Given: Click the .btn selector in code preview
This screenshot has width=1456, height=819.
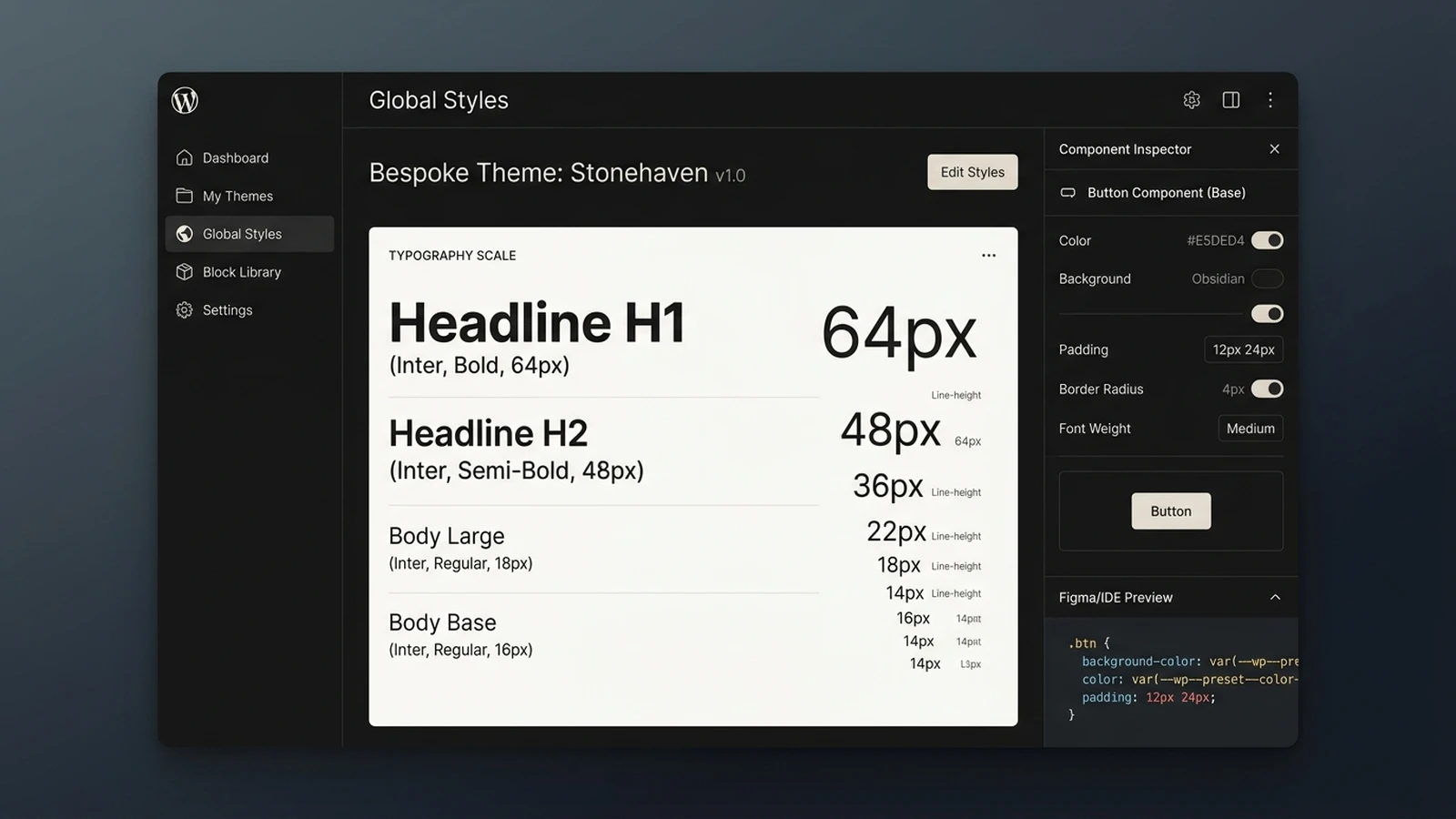Looking at the screenshot, I should [x=1082, y=643].
